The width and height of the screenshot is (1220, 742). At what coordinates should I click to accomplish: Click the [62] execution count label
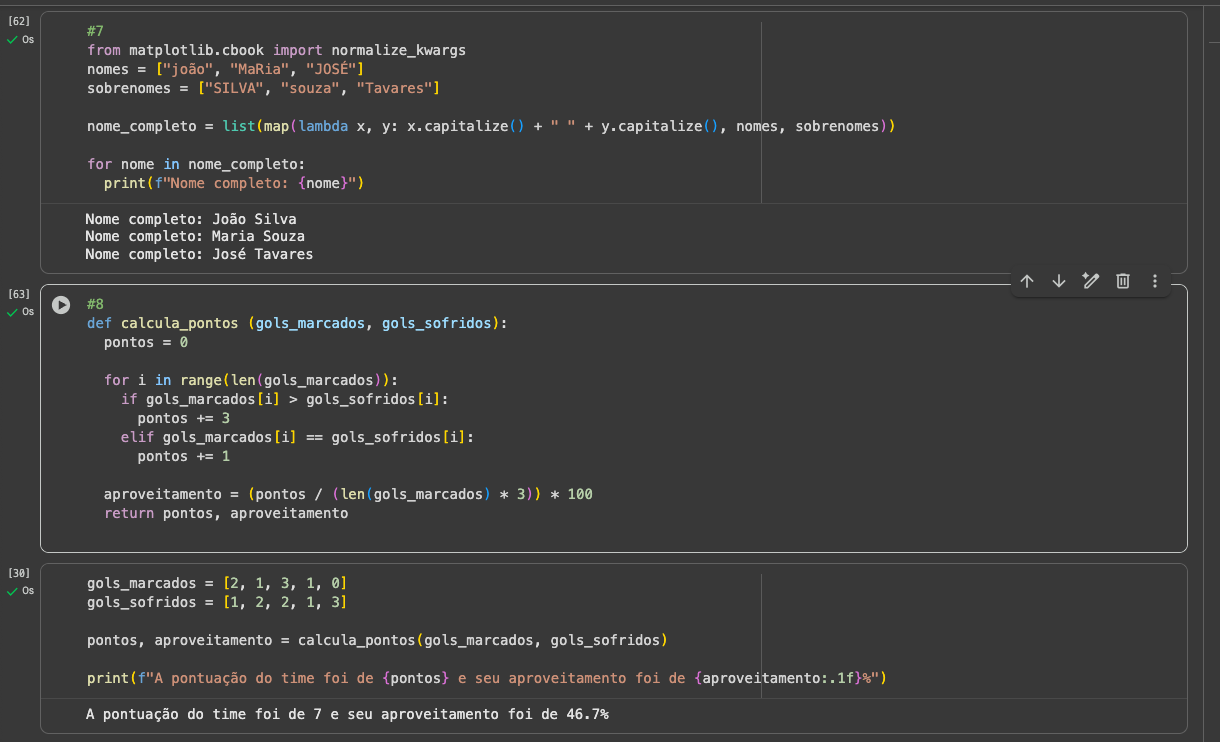coord(19,21)
